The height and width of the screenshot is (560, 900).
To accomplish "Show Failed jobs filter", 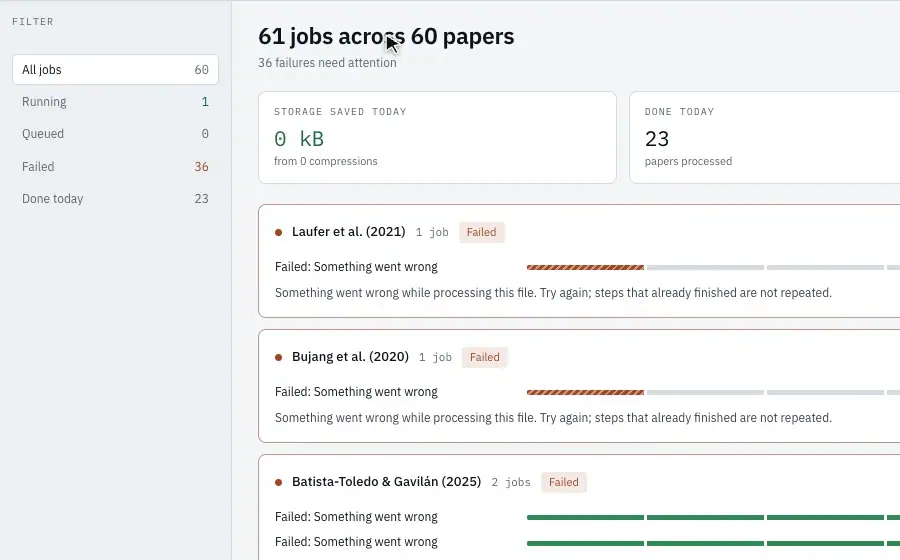I will coord(115,166).
